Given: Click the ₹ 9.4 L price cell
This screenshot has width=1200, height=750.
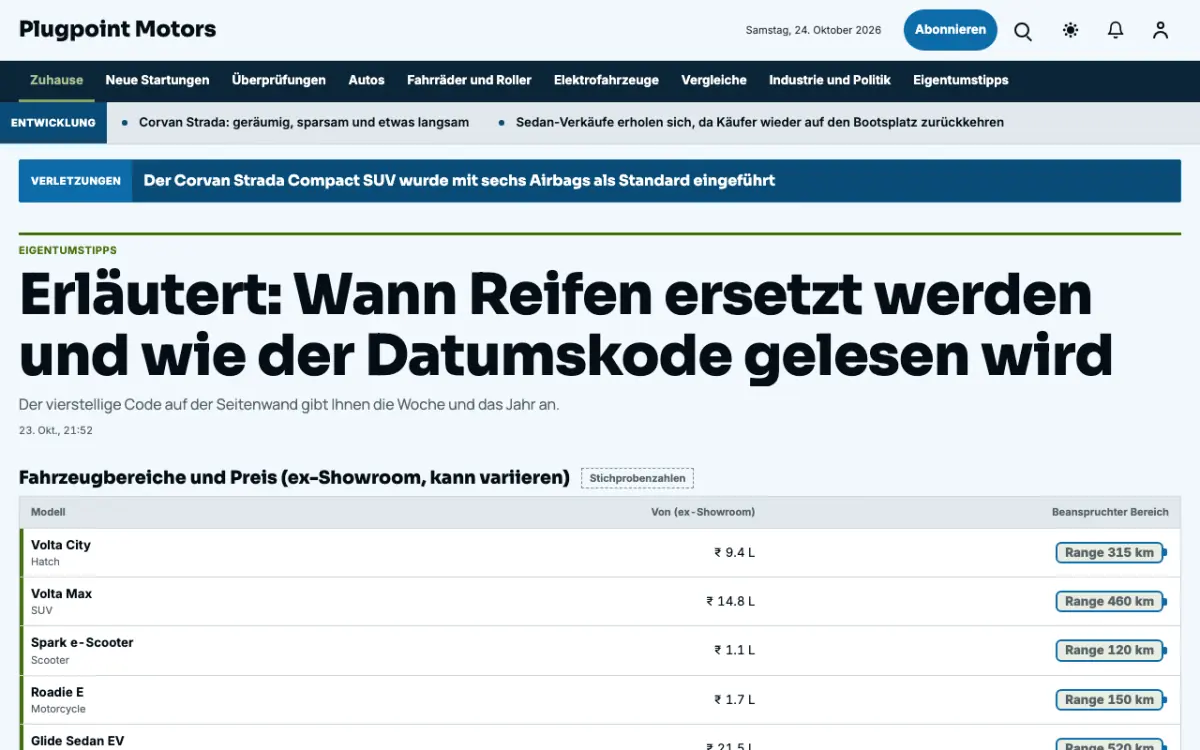Looking at the screenshot, I should point(734,553).
